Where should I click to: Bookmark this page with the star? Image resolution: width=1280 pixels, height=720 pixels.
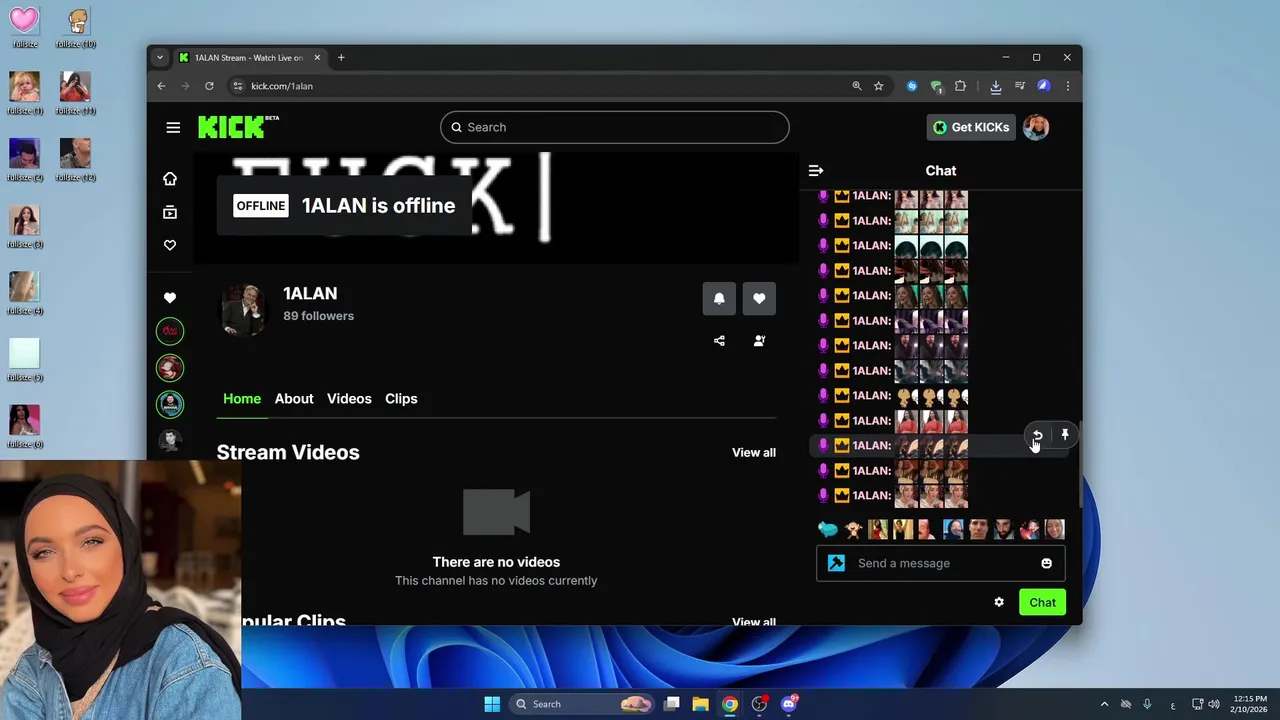(879, 86)
